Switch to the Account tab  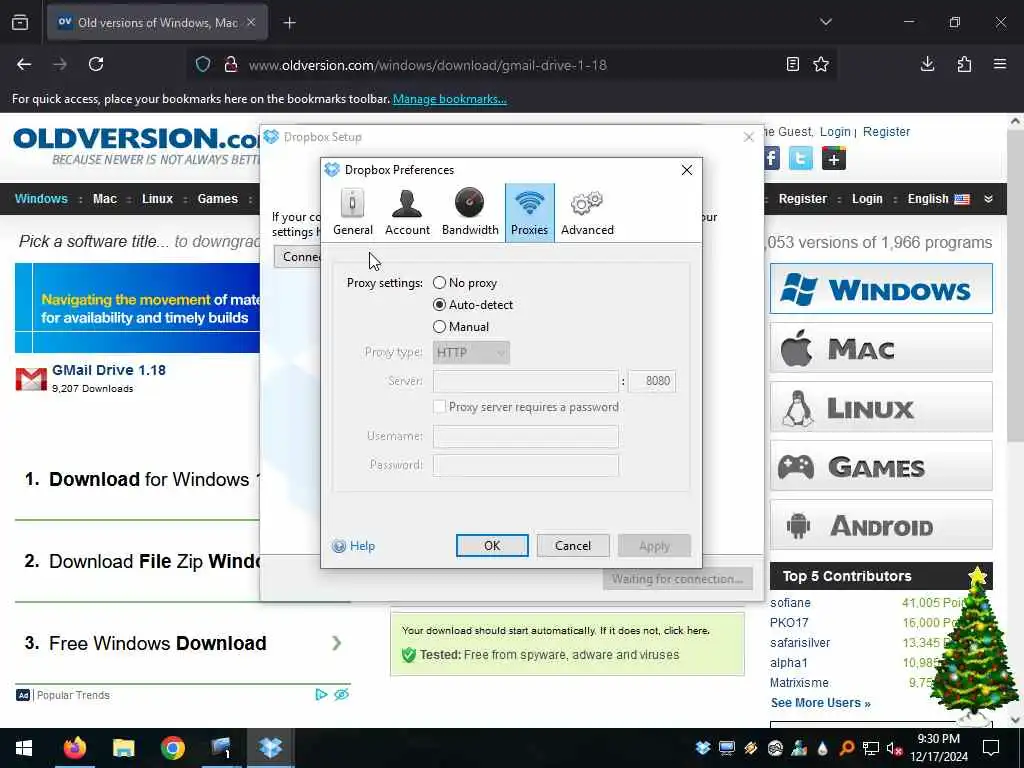(407, 212)
